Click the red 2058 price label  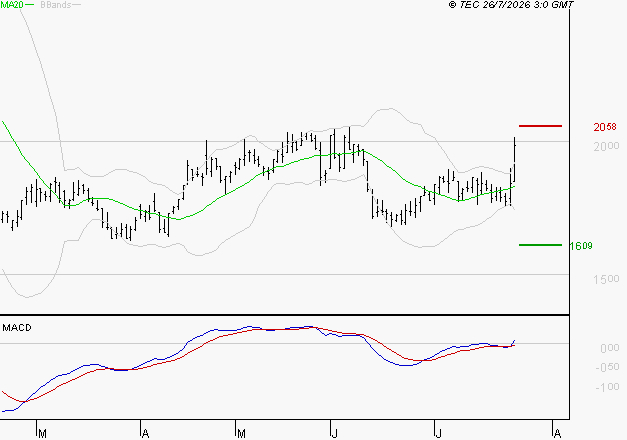(x=605, y=127)
